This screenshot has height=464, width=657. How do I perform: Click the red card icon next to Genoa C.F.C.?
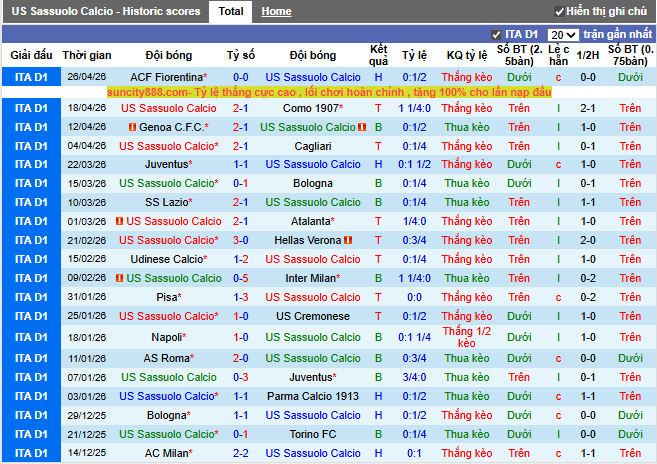(x=132, y=127)
